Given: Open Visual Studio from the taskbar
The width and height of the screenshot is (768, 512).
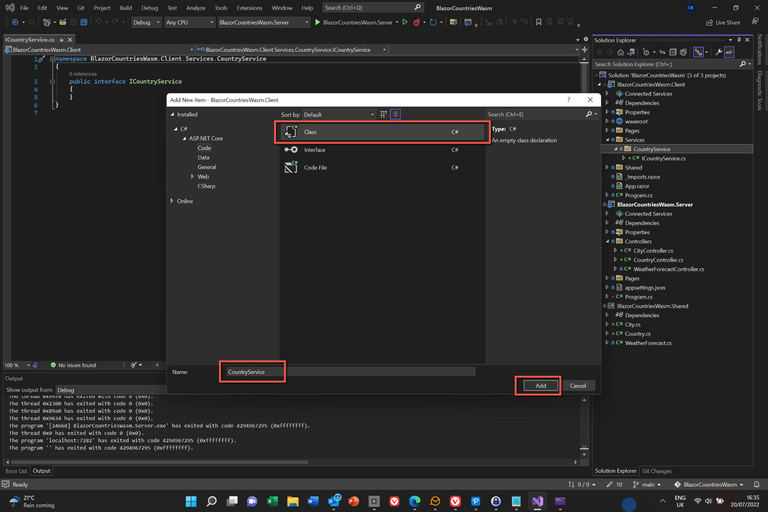Looking at the screenshot, I should tap(537, 500).
